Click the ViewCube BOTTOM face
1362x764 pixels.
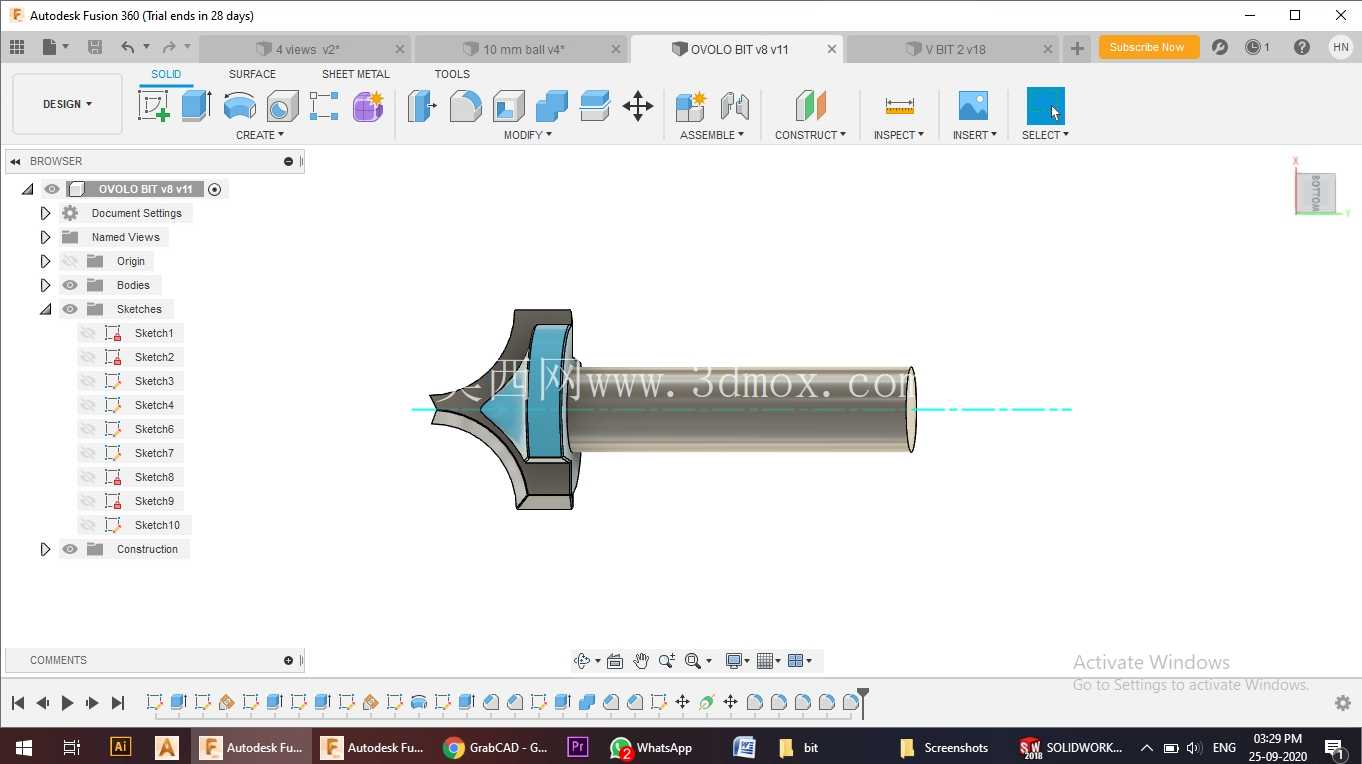click(1316, 192)
